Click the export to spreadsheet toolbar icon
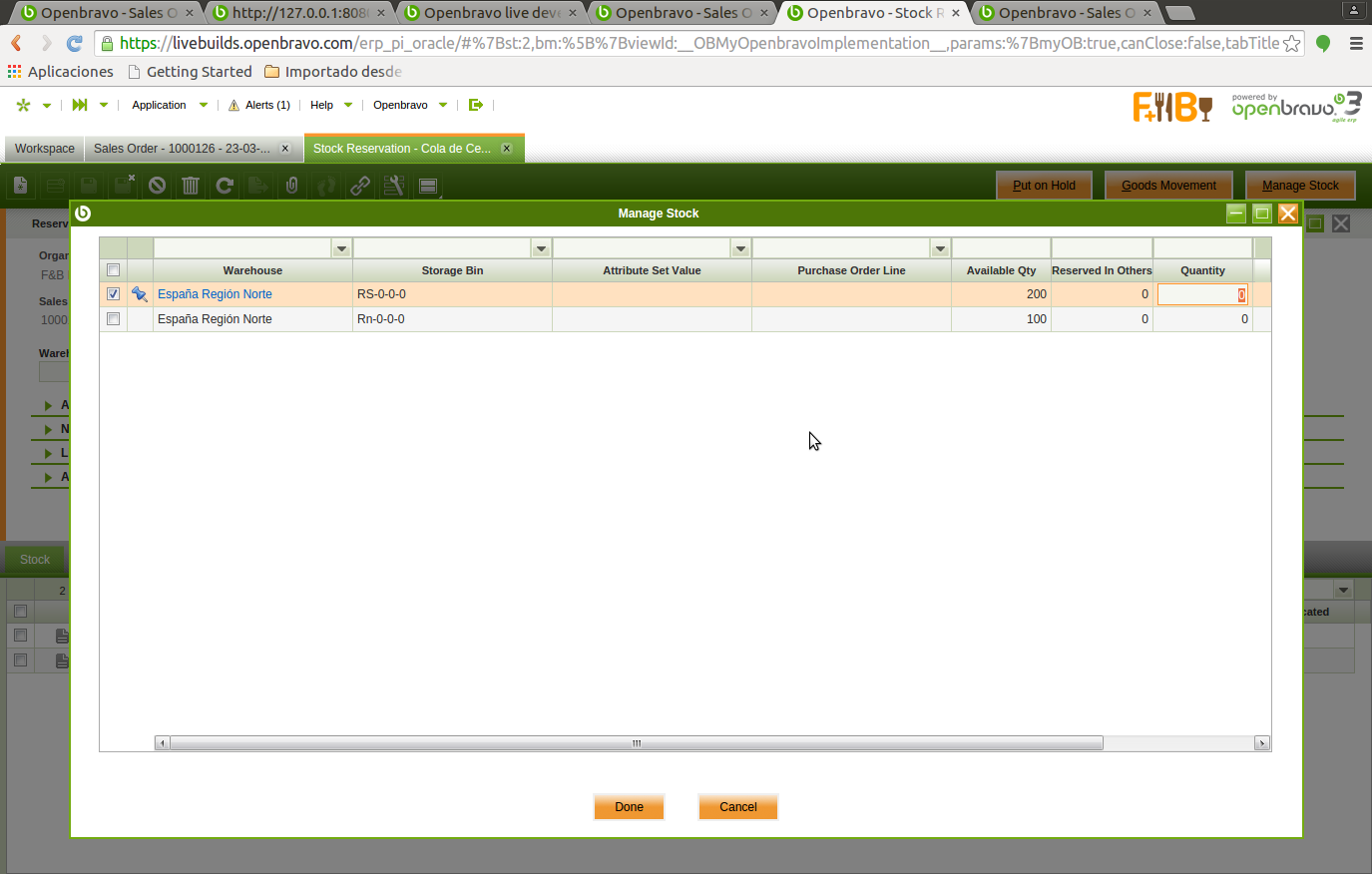Screen dimensions: 1372x874 (258, 185)
